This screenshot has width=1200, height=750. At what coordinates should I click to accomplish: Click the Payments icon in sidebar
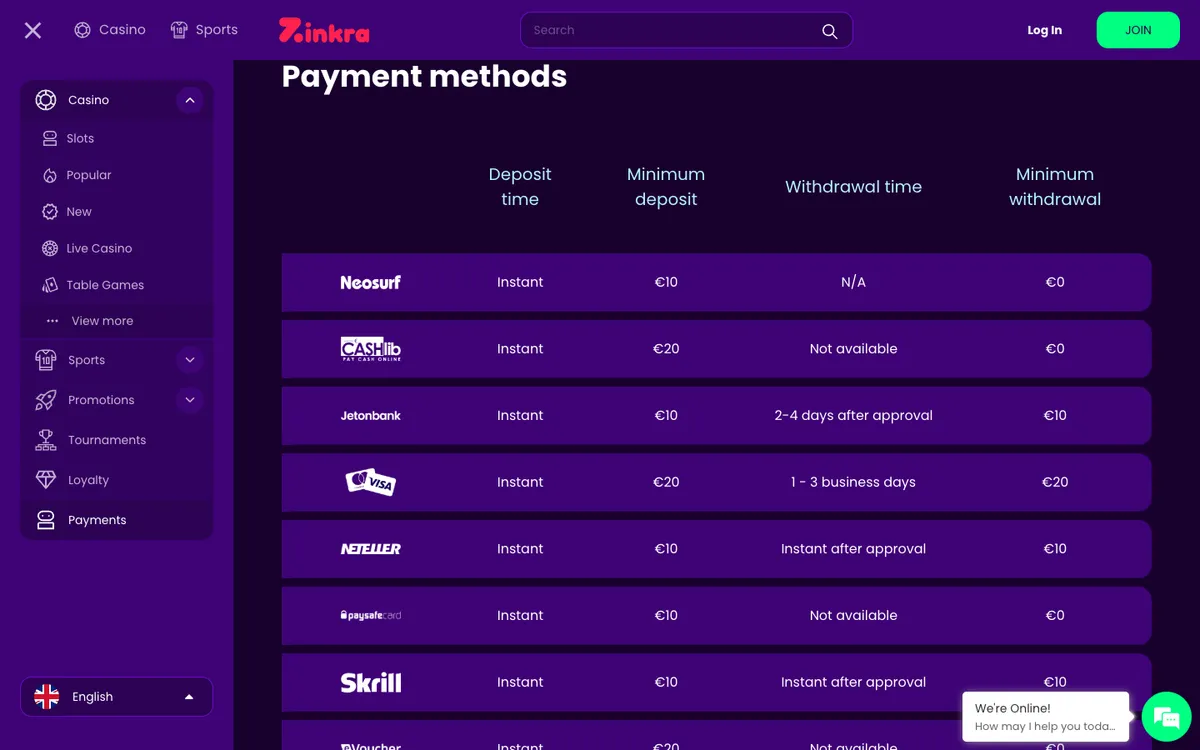46,520
